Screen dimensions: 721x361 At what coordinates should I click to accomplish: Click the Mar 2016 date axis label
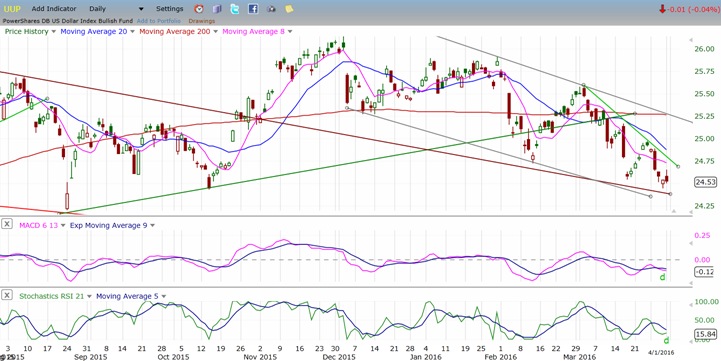point(579,357)
